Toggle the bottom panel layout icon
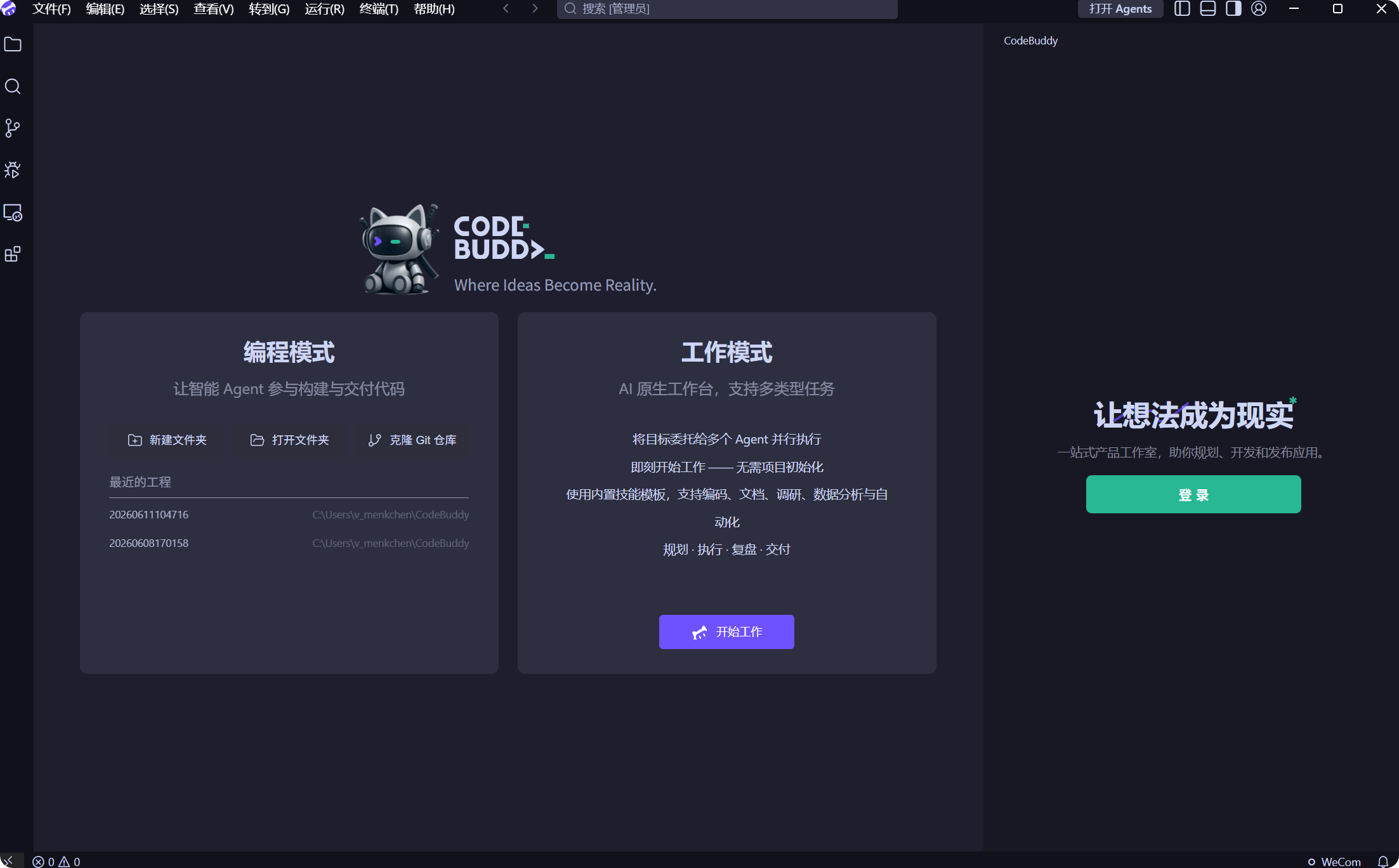This screenshot has height=868, width=1399. click(1208, 9)
